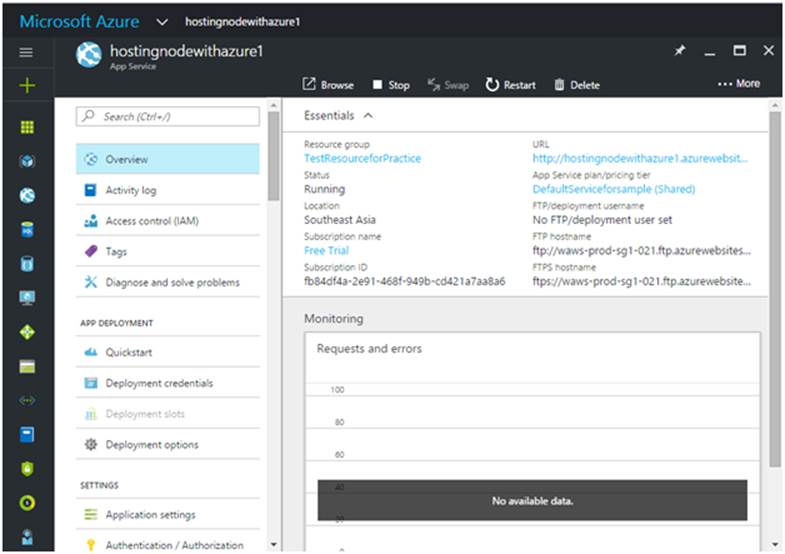Open Application settings
This screenshot has height=554, width=785.
click(x=168, y=514)
